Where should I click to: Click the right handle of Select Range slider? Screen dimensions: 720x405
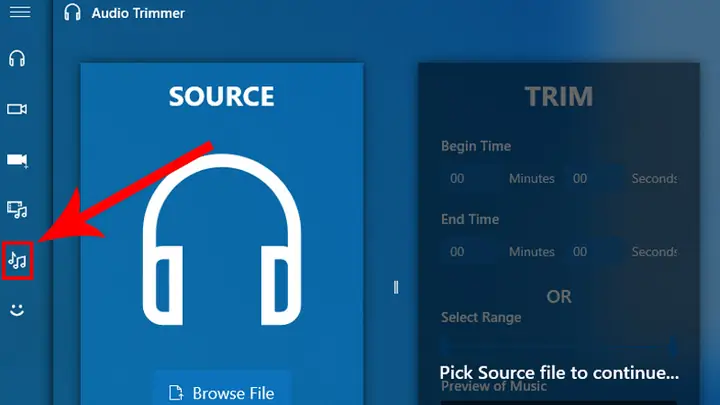click(x=673, y=347)
